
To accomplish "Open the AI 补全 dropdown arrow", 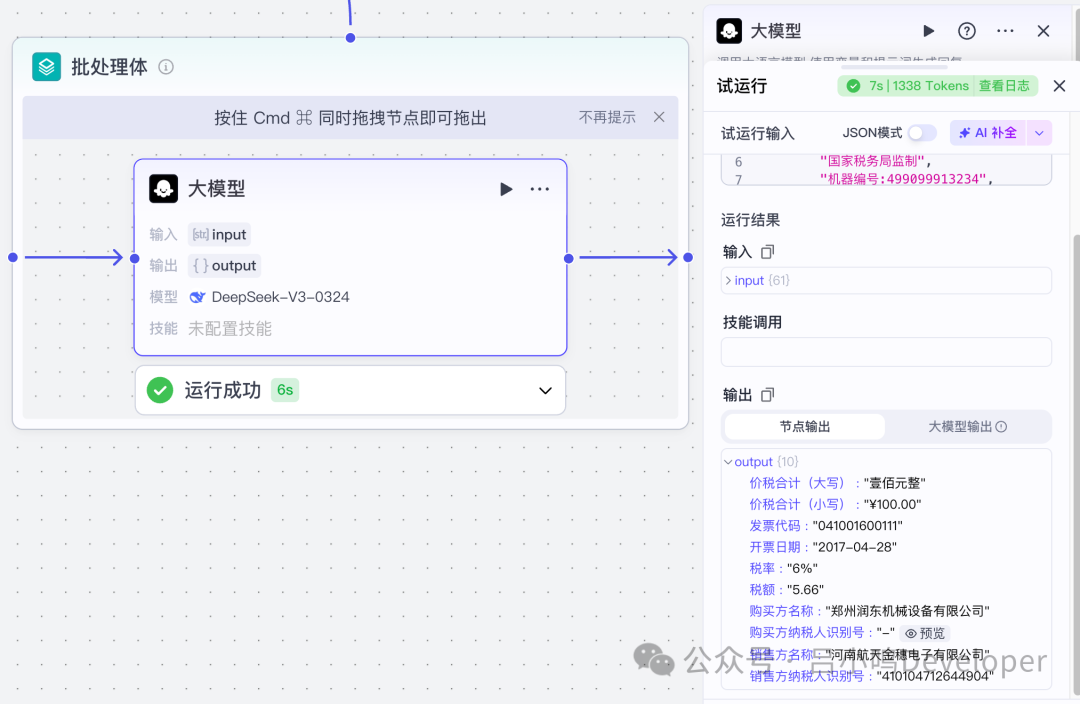I will click(1039, 132).
